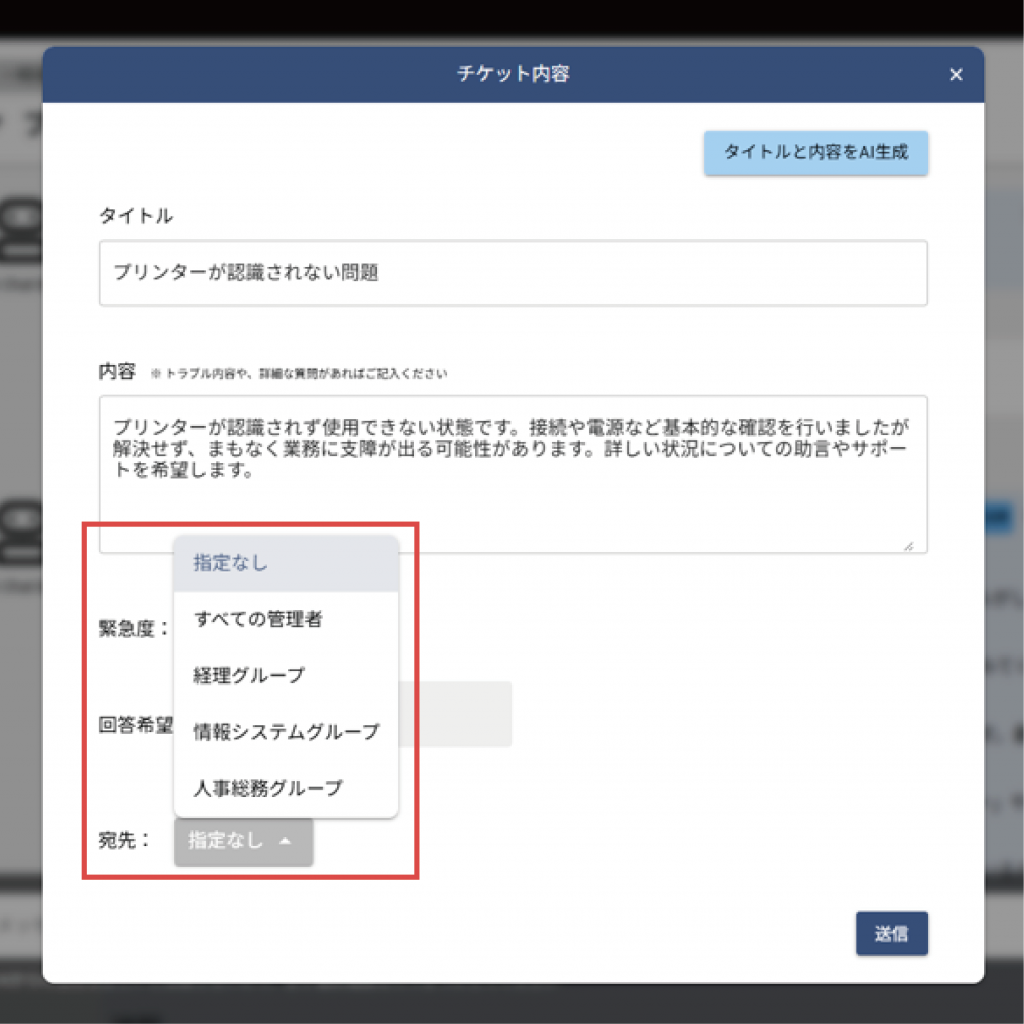Click the lower robot avatar behind dialog
This screenshot has height=1024, width=1024.
[20, 530]
